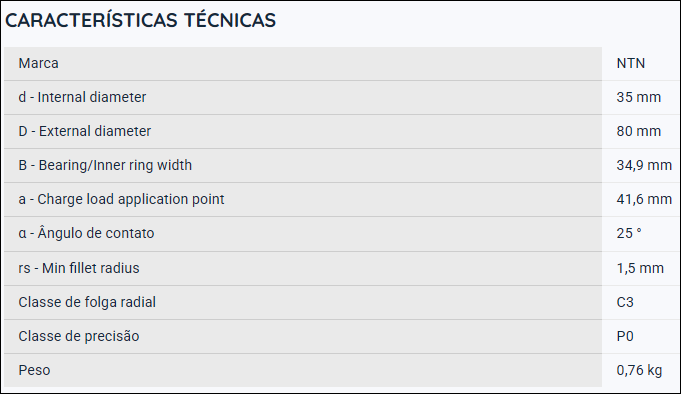Click the 0,76 kg weight value
Screen dimensions: 681x394
pos(639,370)
